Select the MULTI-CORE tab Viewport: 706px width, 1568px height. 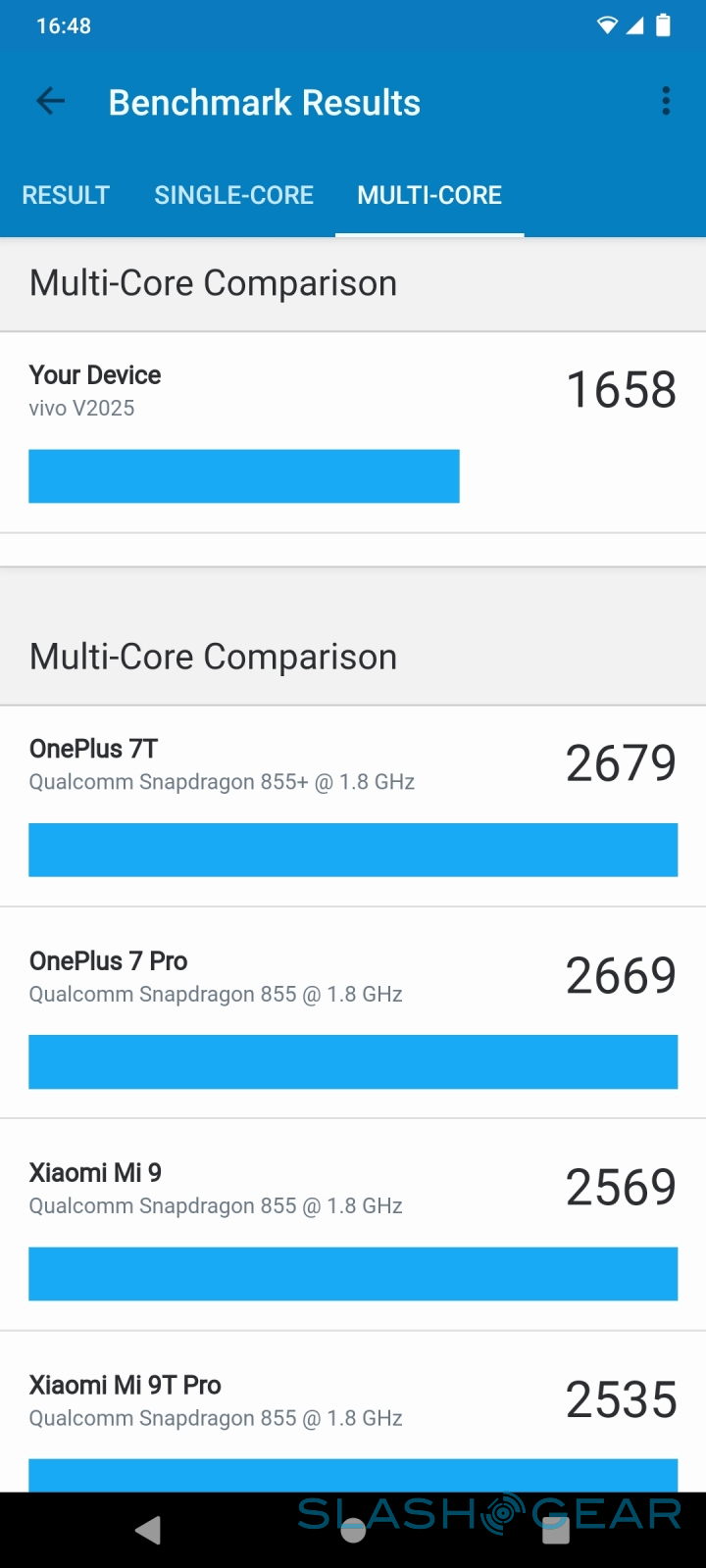(429, 195)
